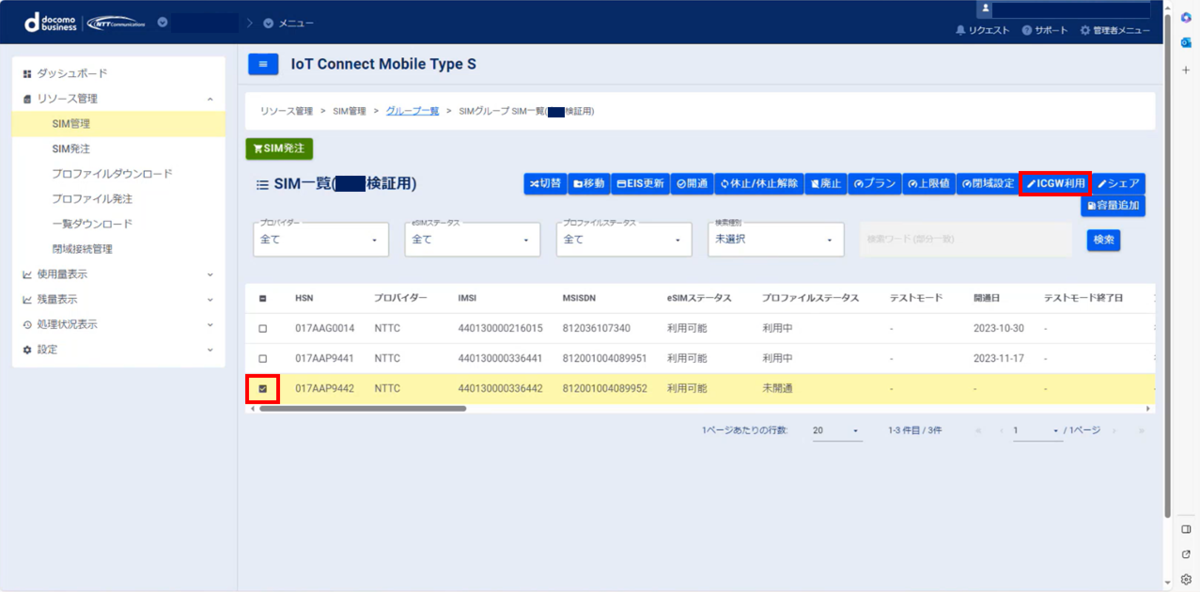Expand the 処理状況表示 sidebar section
1200x592 pixels.
point(118,324)
